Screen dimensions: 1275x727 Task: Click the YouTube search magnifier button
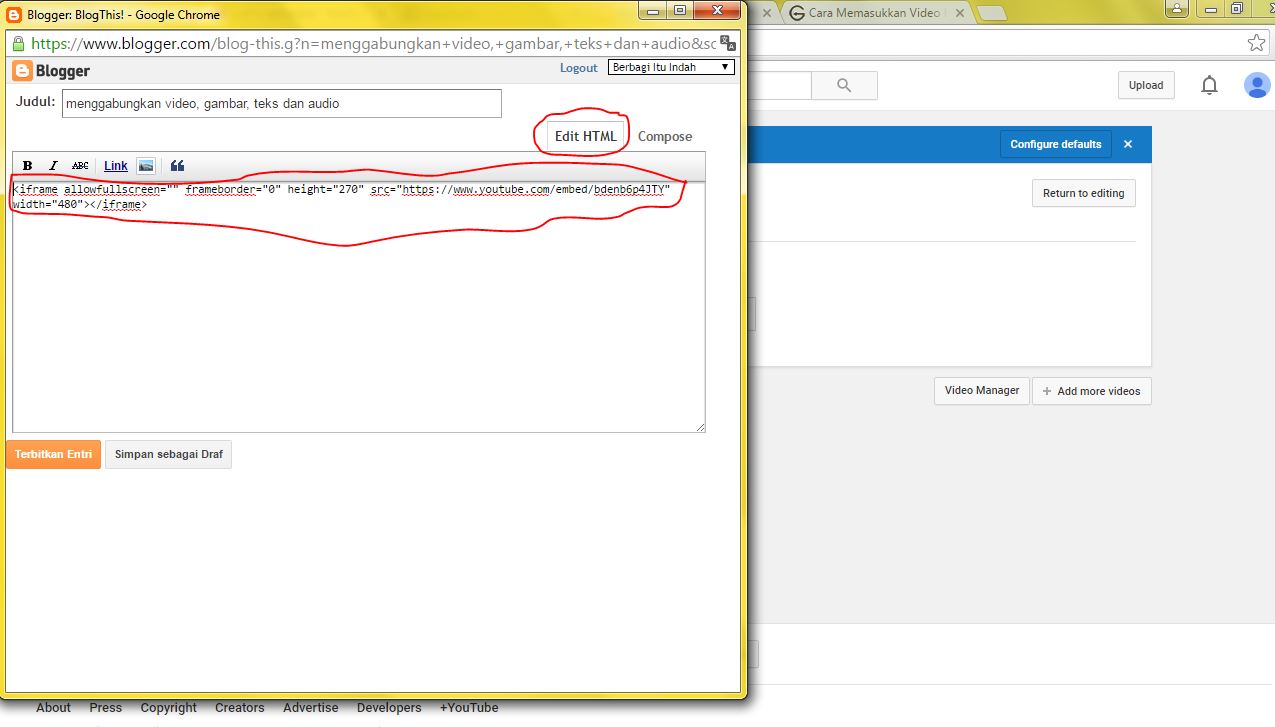point(844,86)
